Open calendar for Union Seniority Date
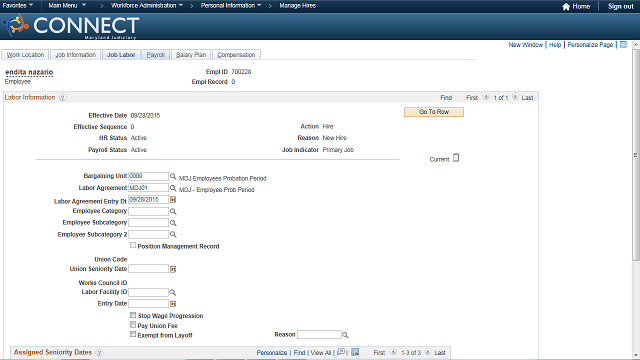 click(173, 269)
